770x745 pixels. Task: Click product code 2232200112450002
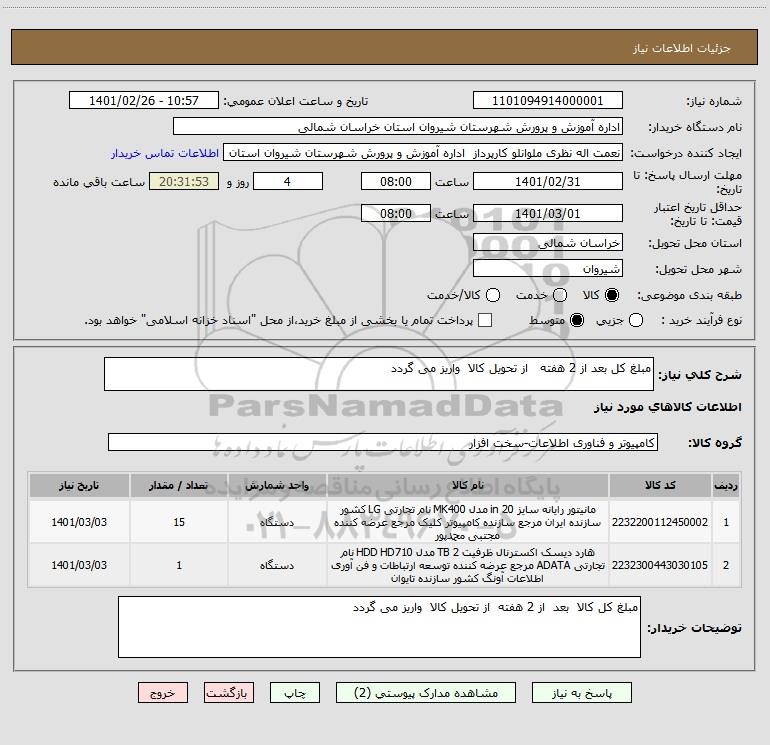660,522
